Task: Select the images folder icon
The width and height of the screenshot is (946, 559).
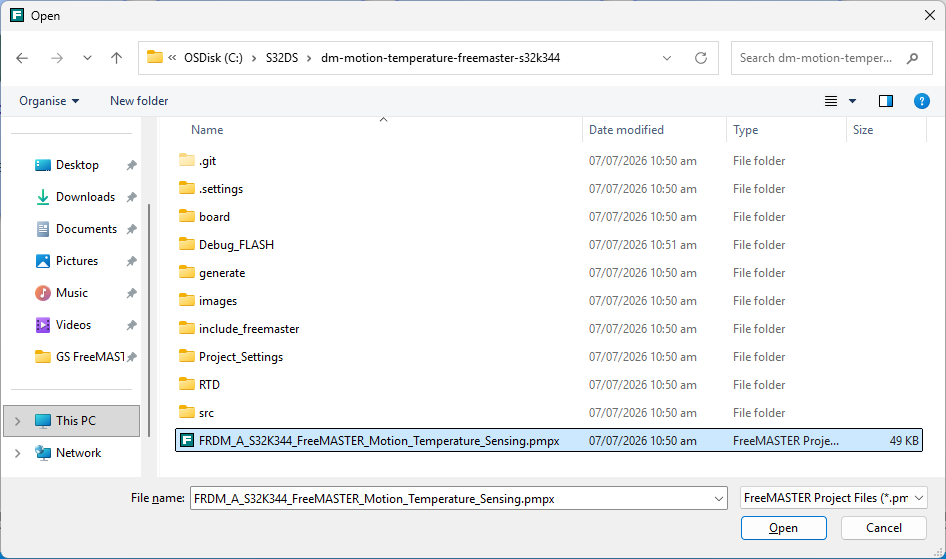Action: [x=187, y=300]
